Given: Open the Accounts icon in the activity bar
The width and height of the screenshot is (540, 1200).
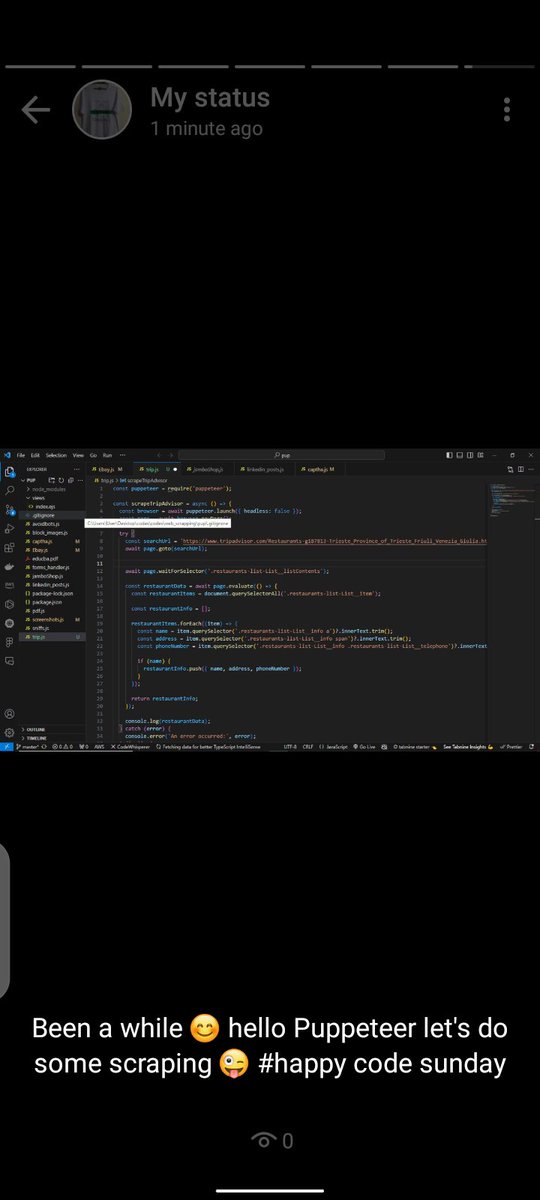Looking at the screenshot, I should 9,713.
